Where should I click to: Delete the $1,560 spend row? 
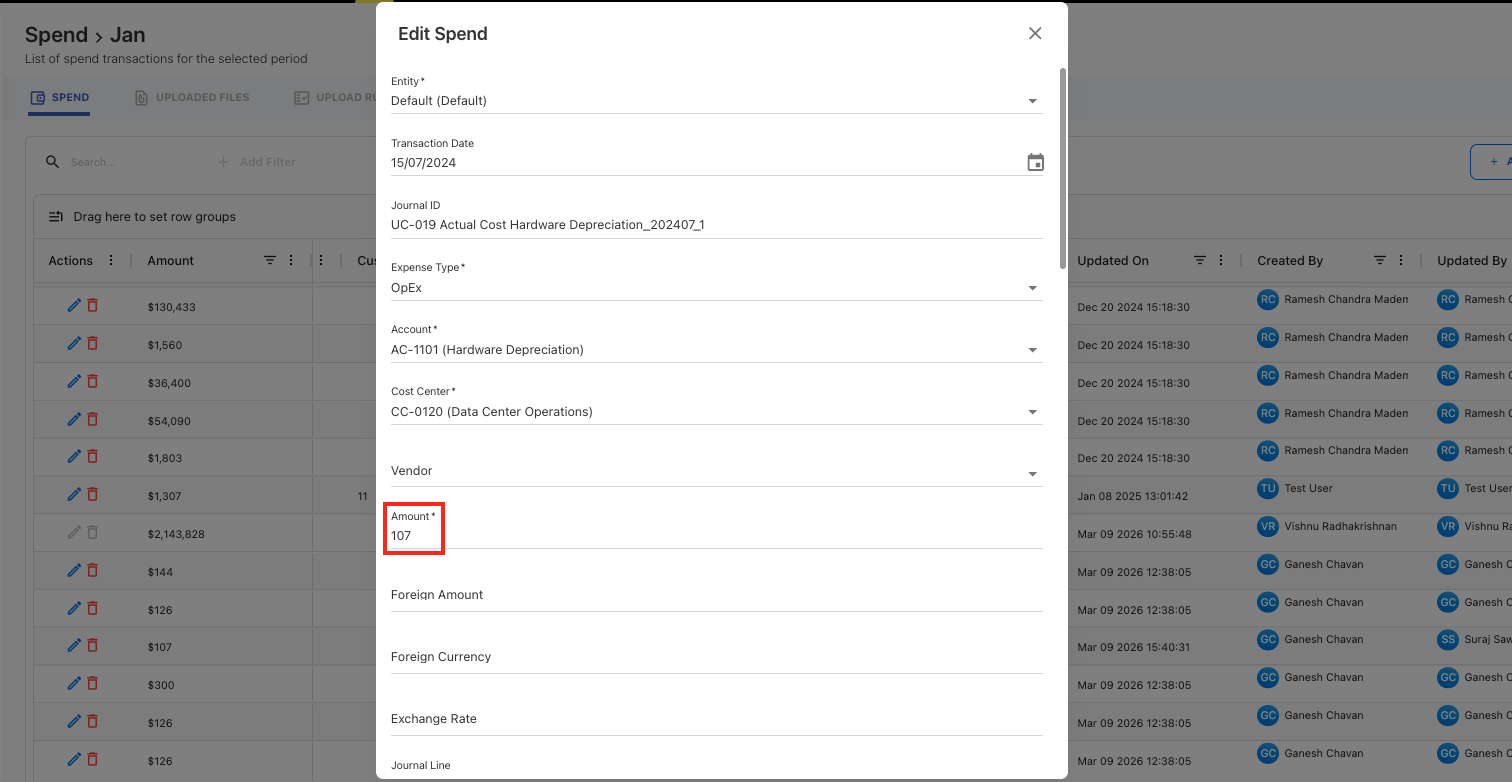click(93, 344)
